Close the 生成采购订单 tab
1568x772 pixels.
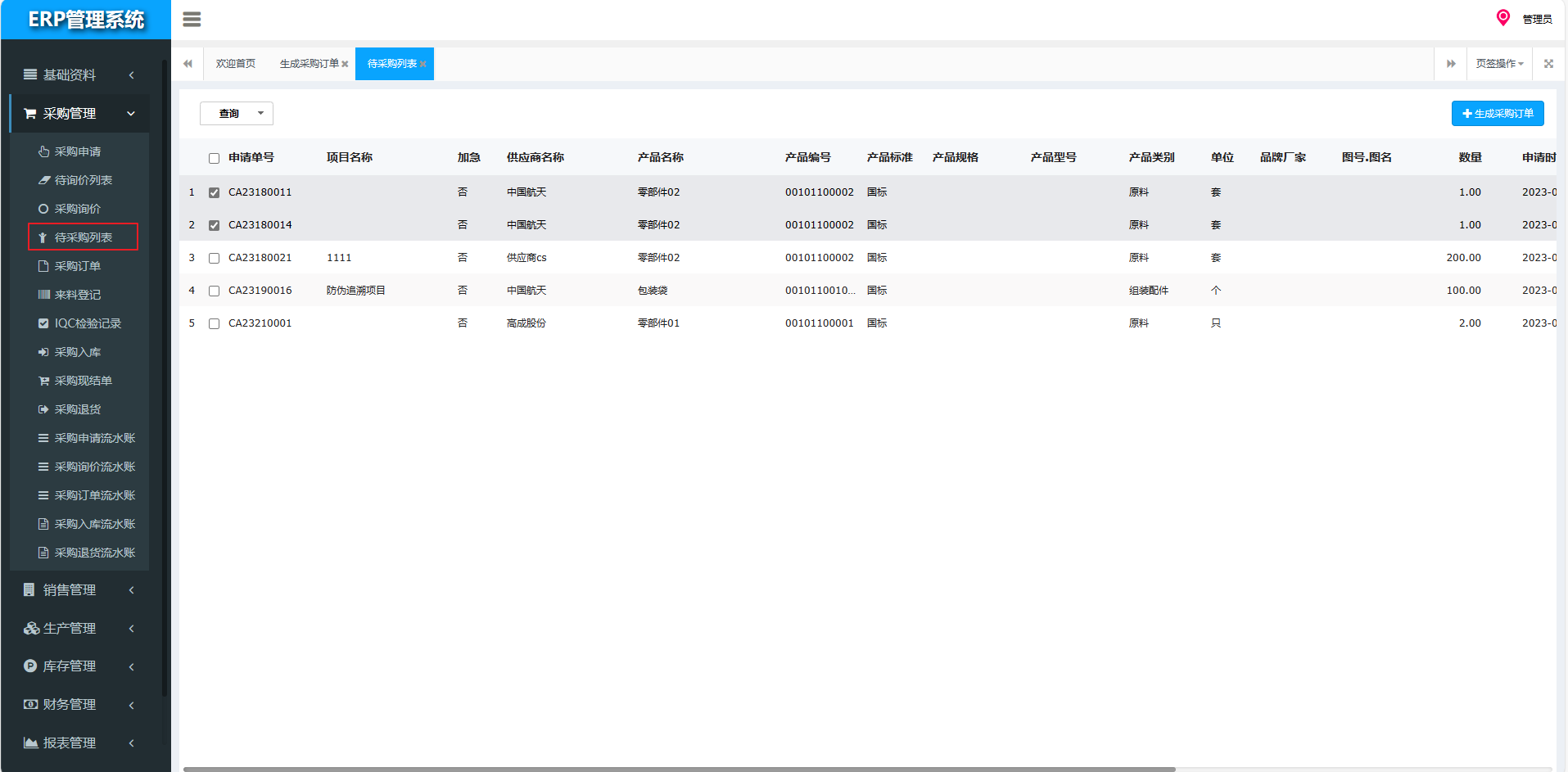(346, 65)
